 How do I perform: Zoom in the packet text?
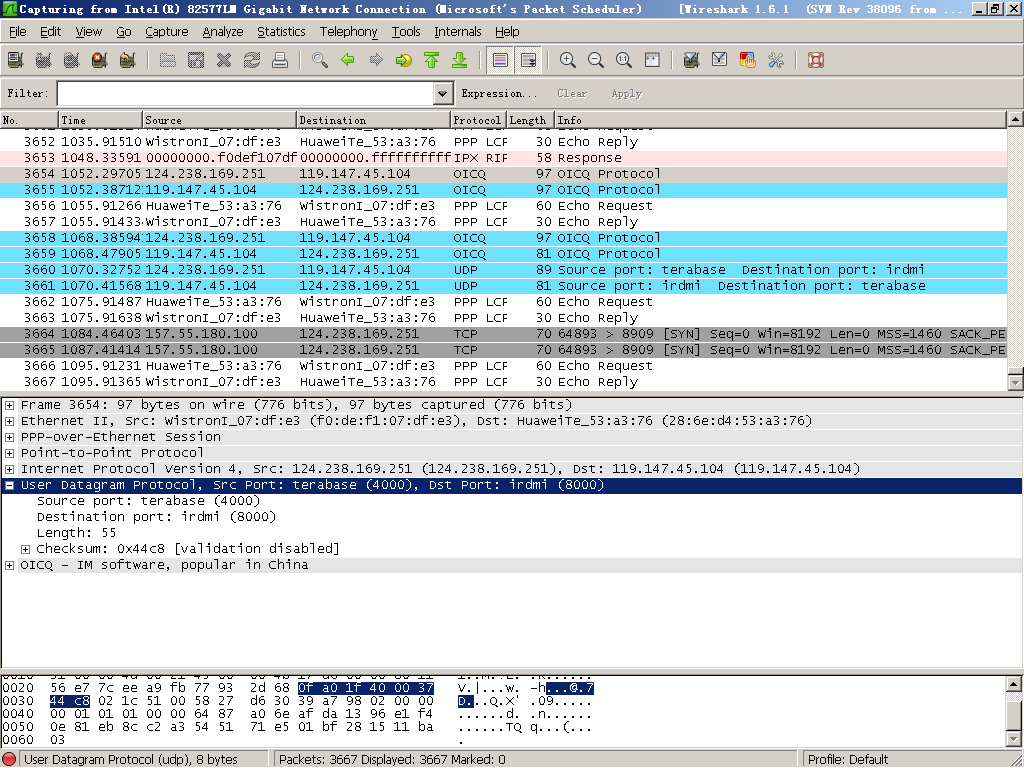pos(568,60)
